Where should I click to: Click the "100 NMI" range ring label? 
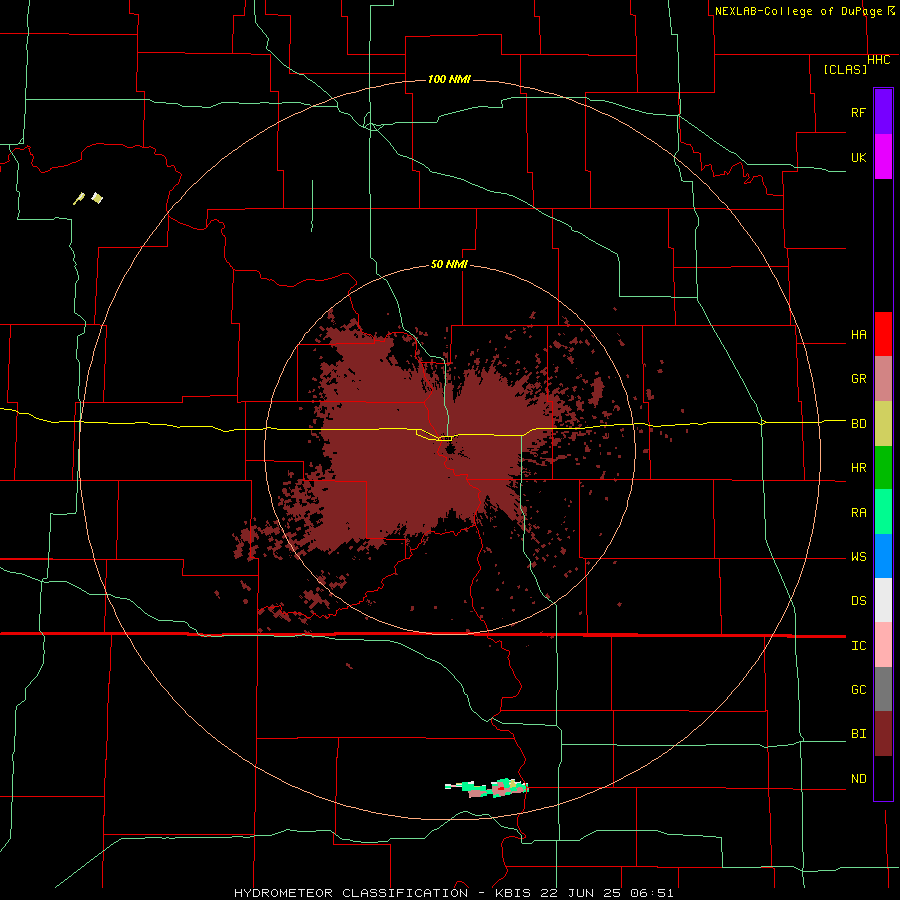(x=449, y=79)
